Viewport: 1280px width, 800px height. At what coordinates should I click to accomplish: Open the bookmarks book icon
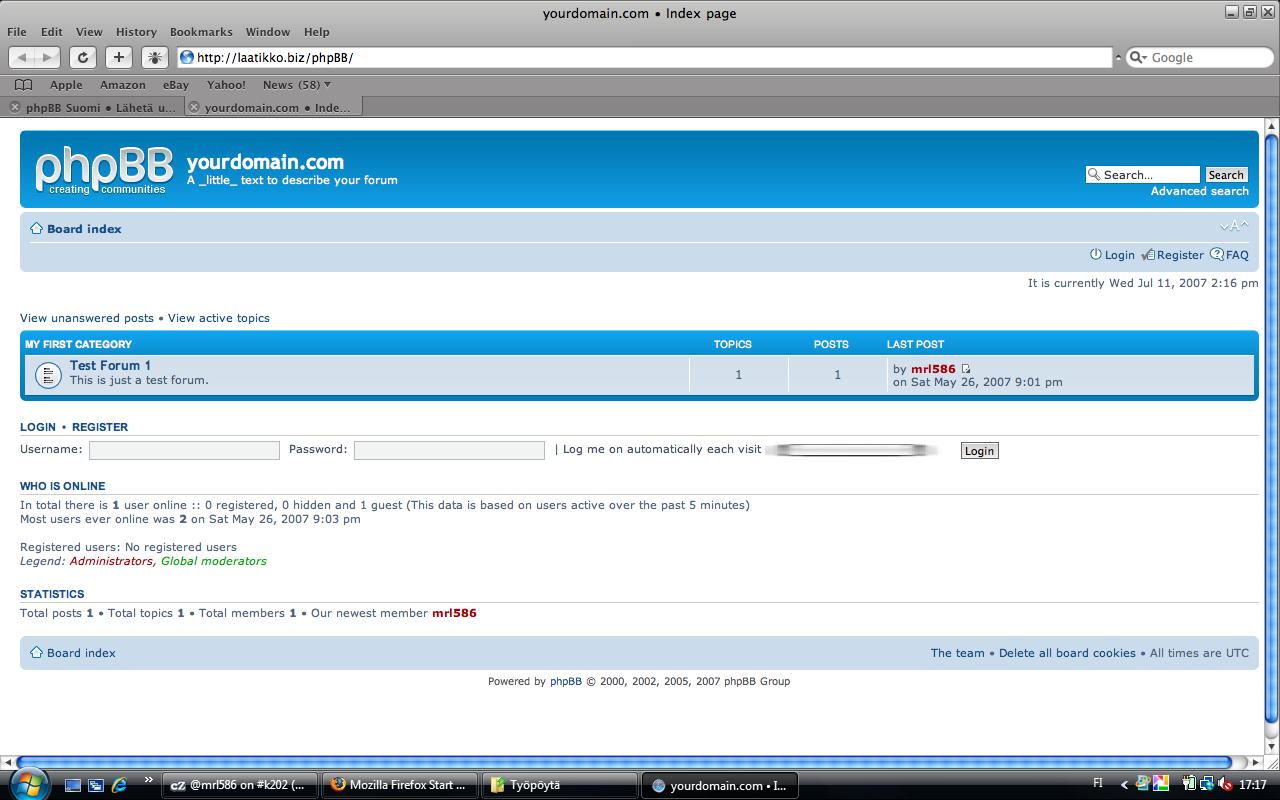pos(24,85)
